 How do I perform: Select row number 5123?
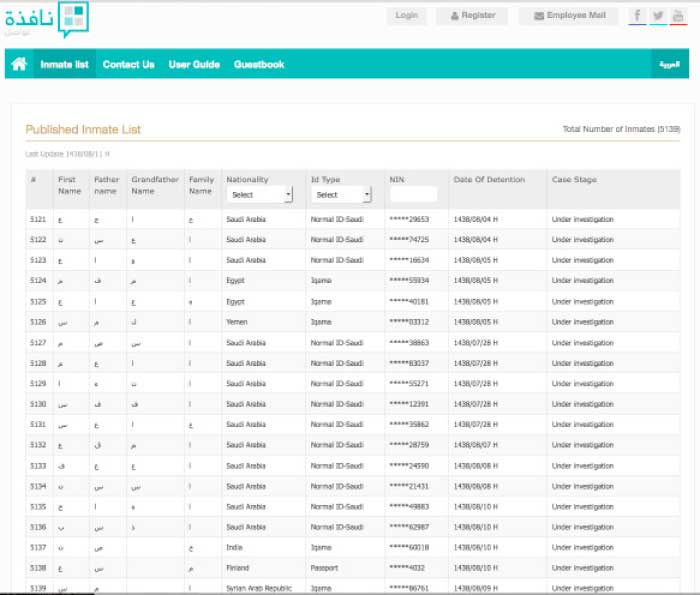(38, 260)
